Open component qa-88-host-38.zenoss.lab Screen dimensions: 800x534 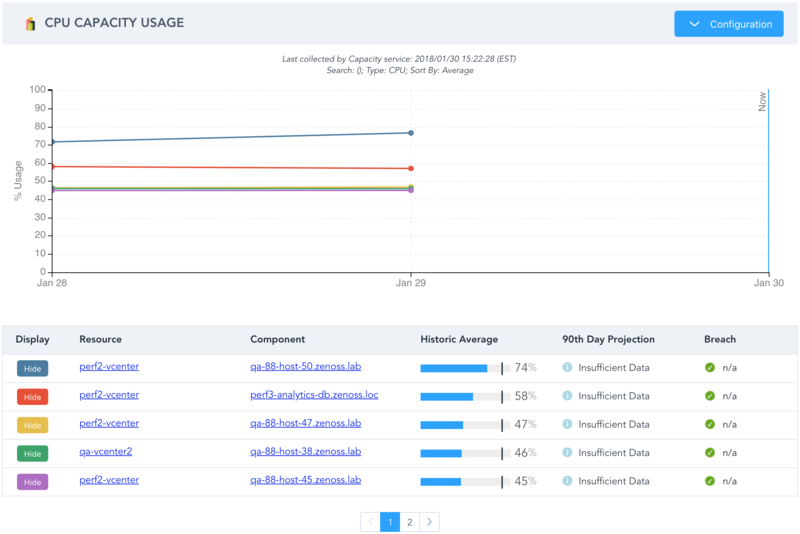[306, 451]
